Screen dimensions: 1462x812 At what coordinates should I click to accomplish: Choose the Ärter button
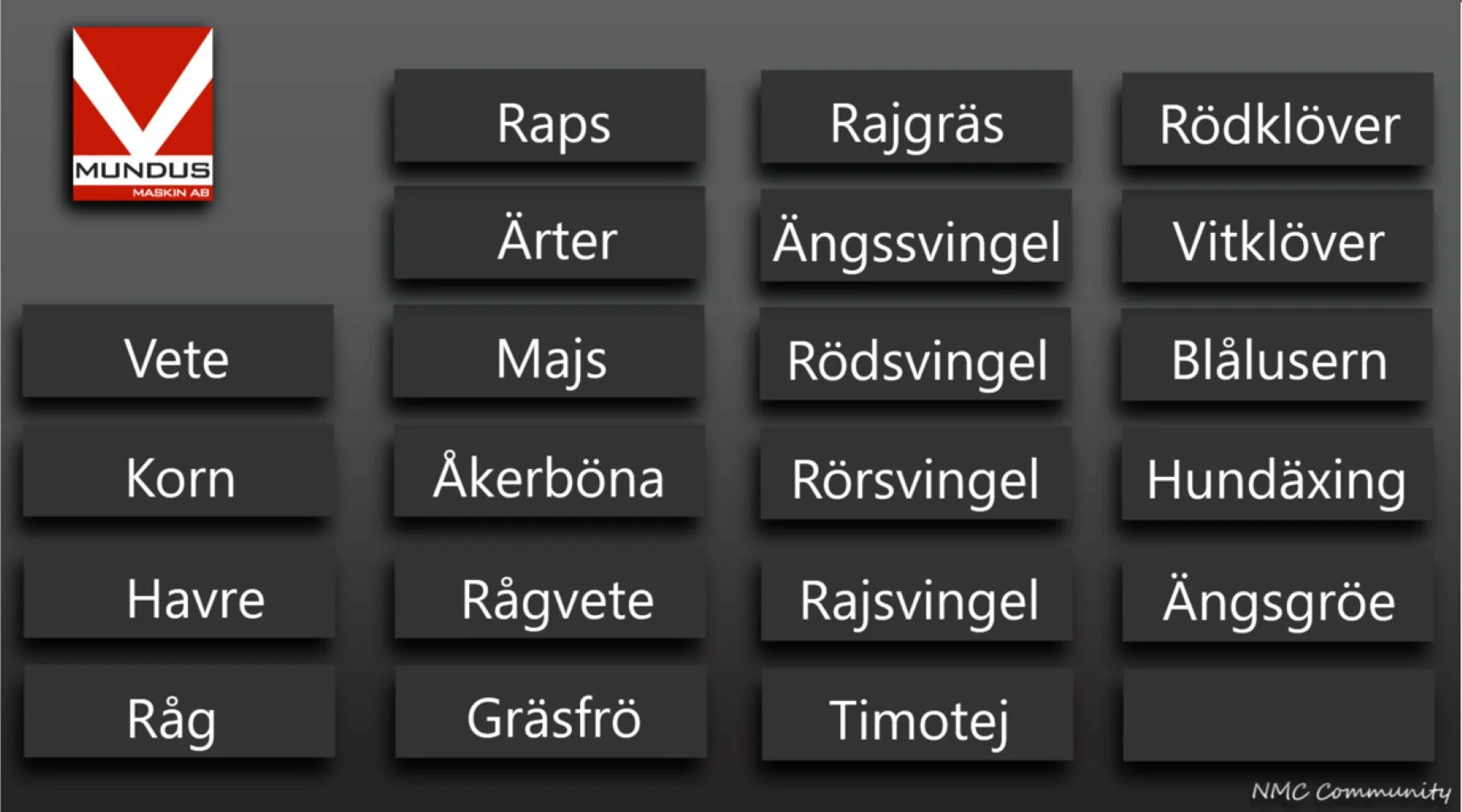click(549, 233)
